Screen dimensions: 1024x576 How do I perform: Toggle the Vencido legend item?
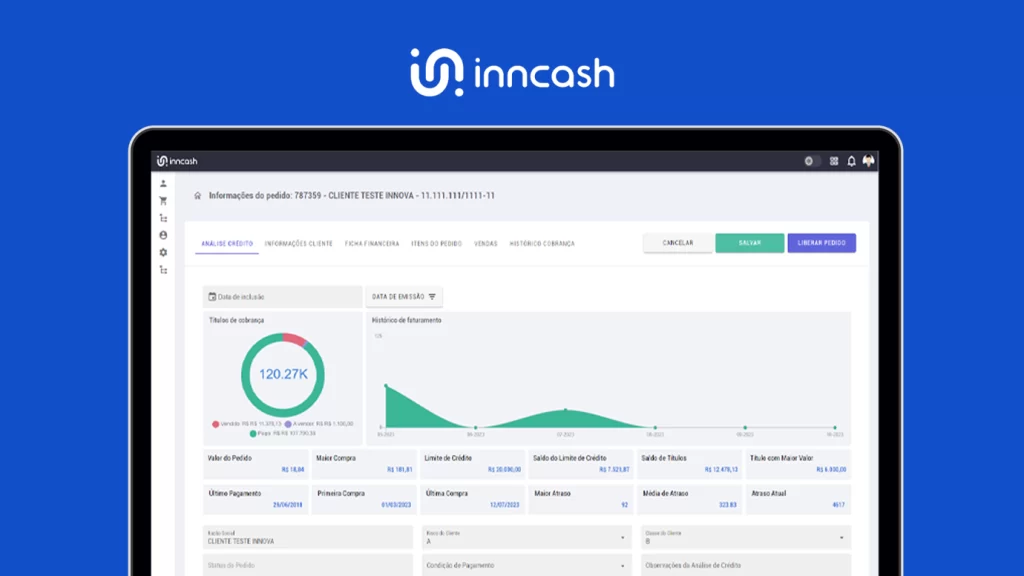point(247,424)
